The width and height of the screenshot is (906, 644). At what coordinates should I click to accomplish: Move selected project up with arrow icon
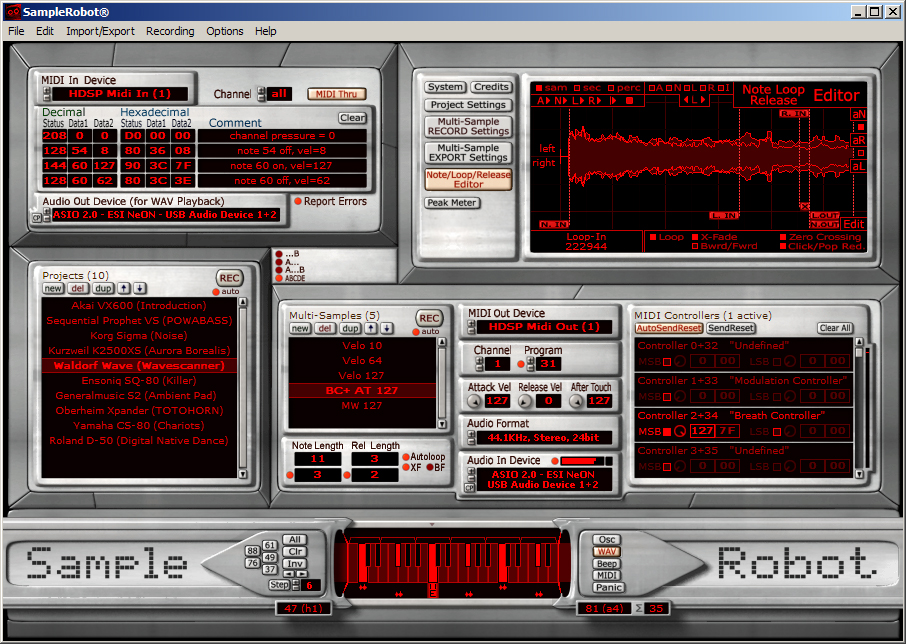click(125, 288)
